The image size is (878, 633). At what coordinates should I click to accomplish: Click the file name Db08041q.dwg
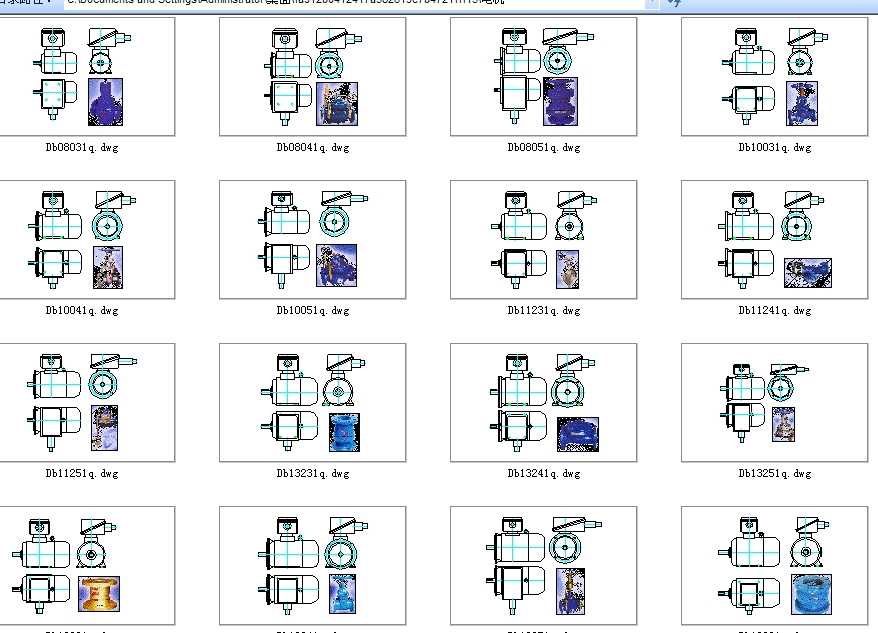pyautogui.click(x=313, y=147)
